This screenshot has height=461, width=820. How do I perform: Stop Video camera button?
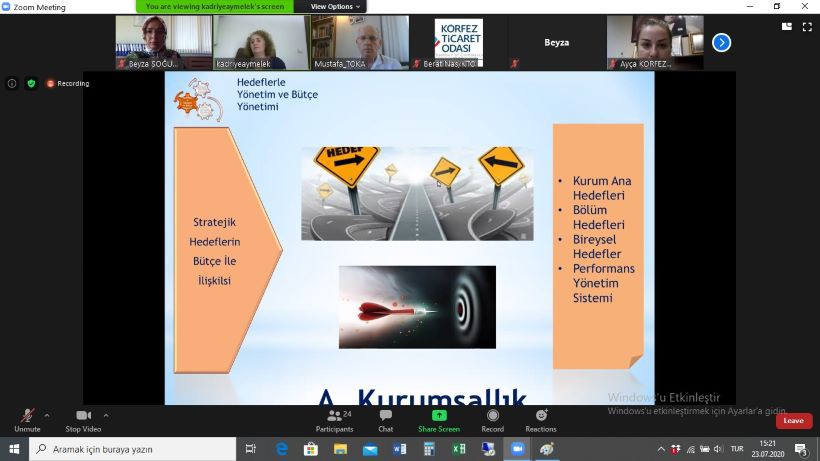click(x=83, y=421)
